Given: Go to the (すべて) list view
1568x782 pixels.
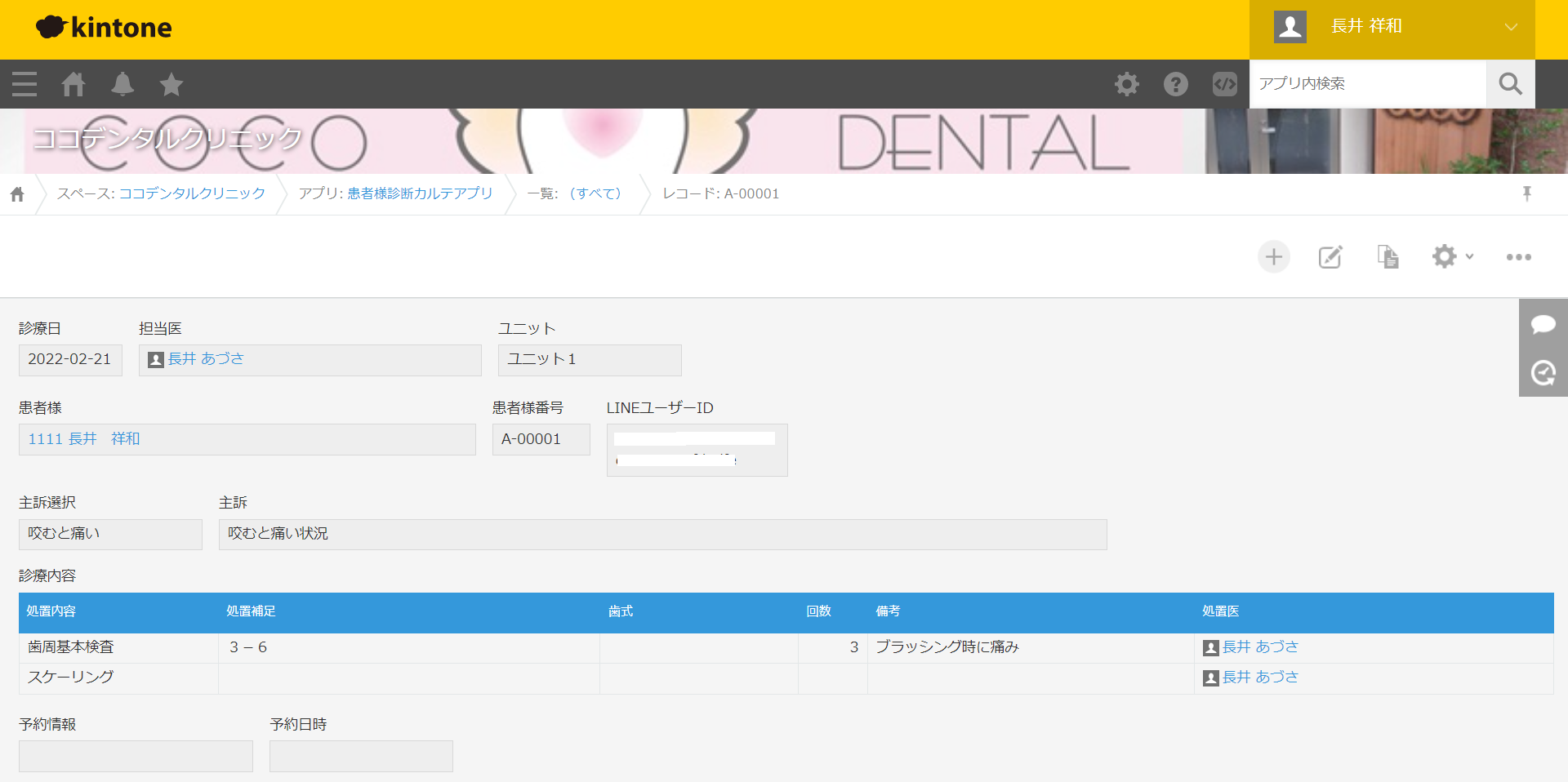Looking at the screenshot, I should pyautogui.click(x=595, y=194).
